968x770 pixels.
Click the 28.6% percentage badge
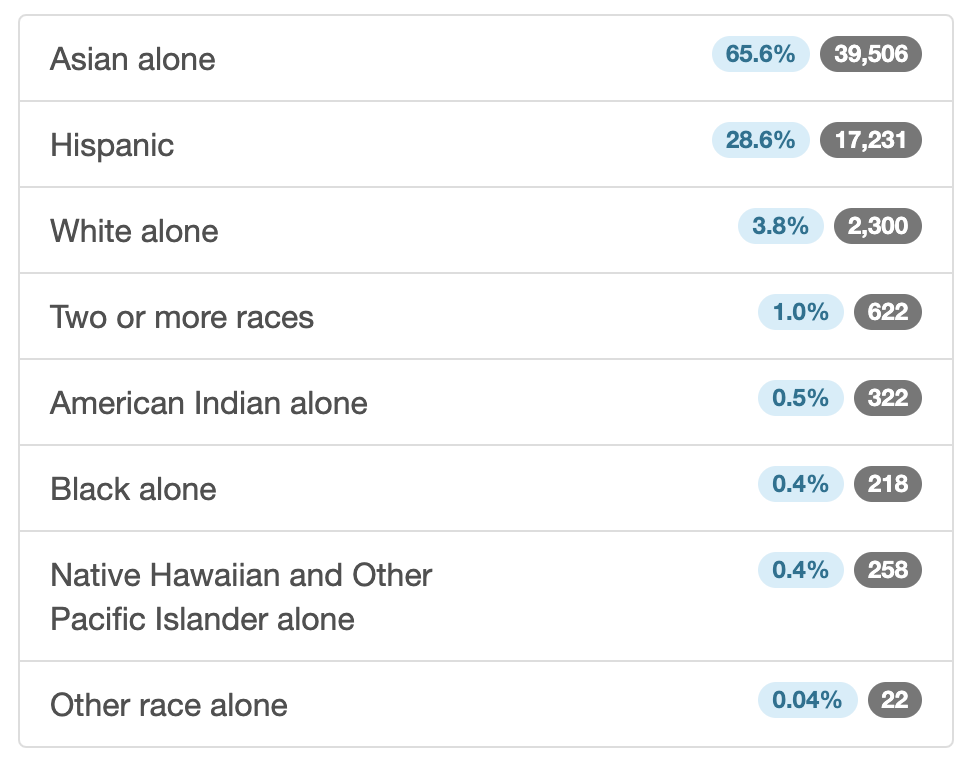pos(761,140)
